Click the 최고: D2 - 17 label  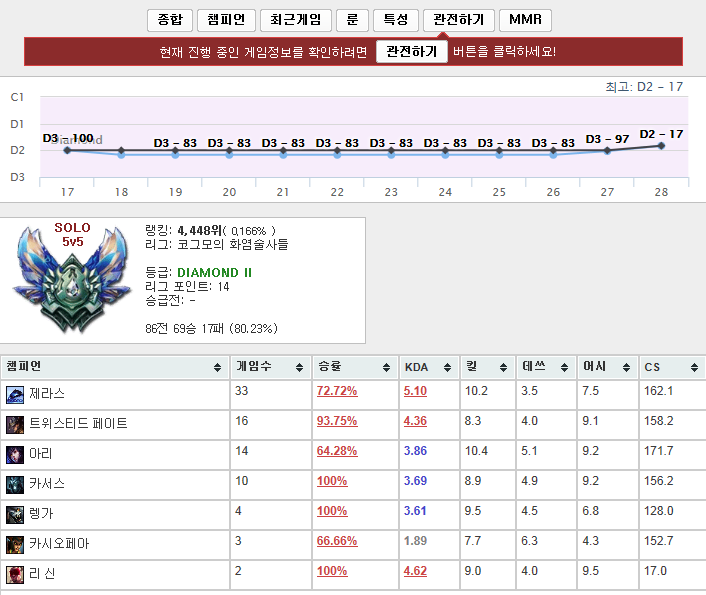(644, 86)
